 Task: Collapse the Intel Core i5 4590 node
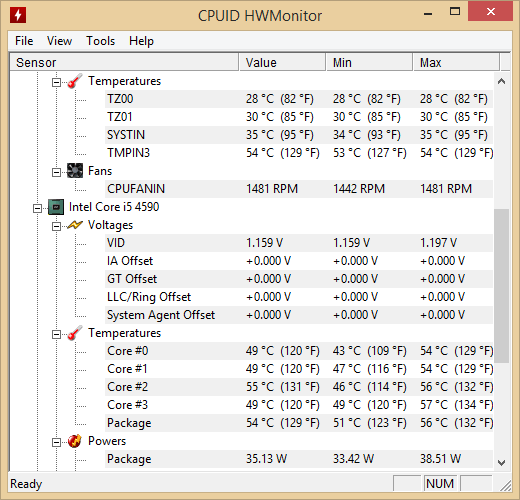click(x=37, y=208)
